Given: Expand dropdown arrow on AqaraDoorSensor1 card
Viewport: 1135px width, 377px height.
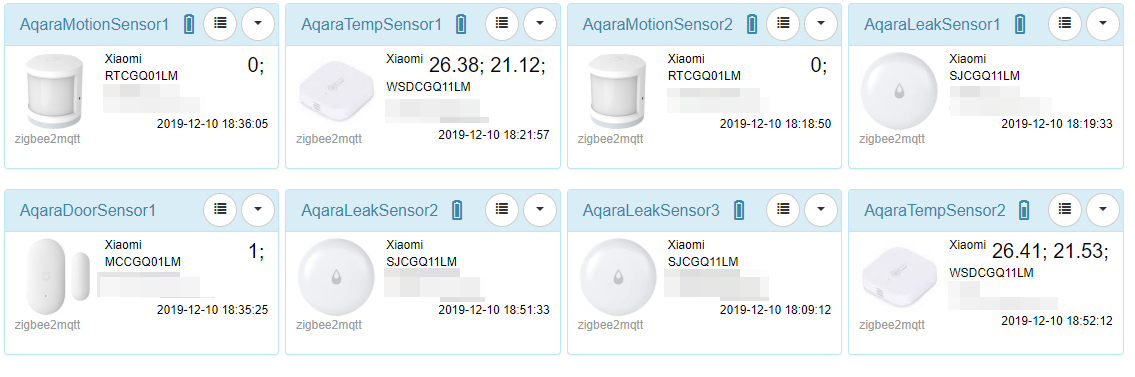Looking at the screenshot, I should coord(258,210).
